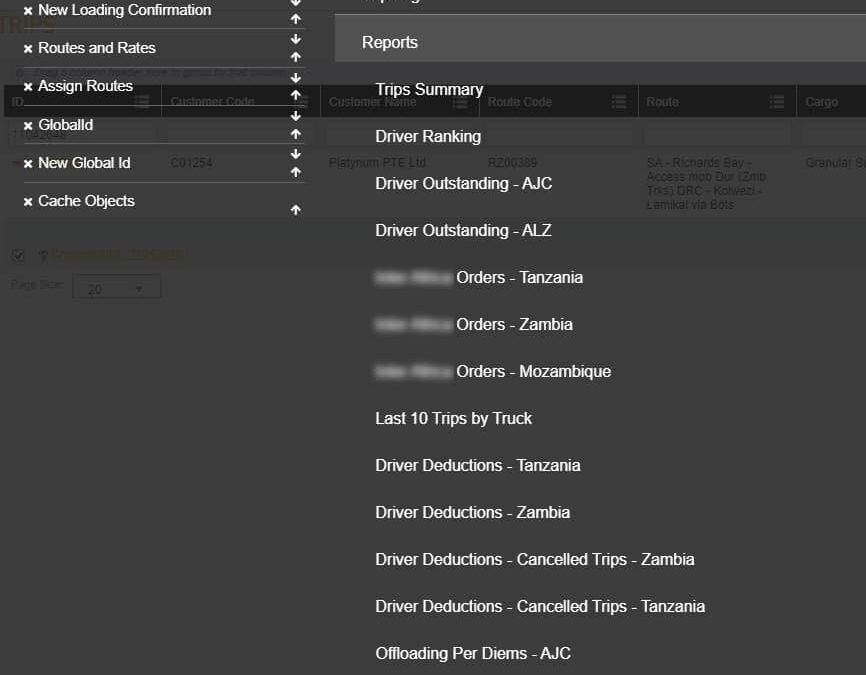Open the Customer Name column menu icon
The image size is (866, 675).
[460, 102]
